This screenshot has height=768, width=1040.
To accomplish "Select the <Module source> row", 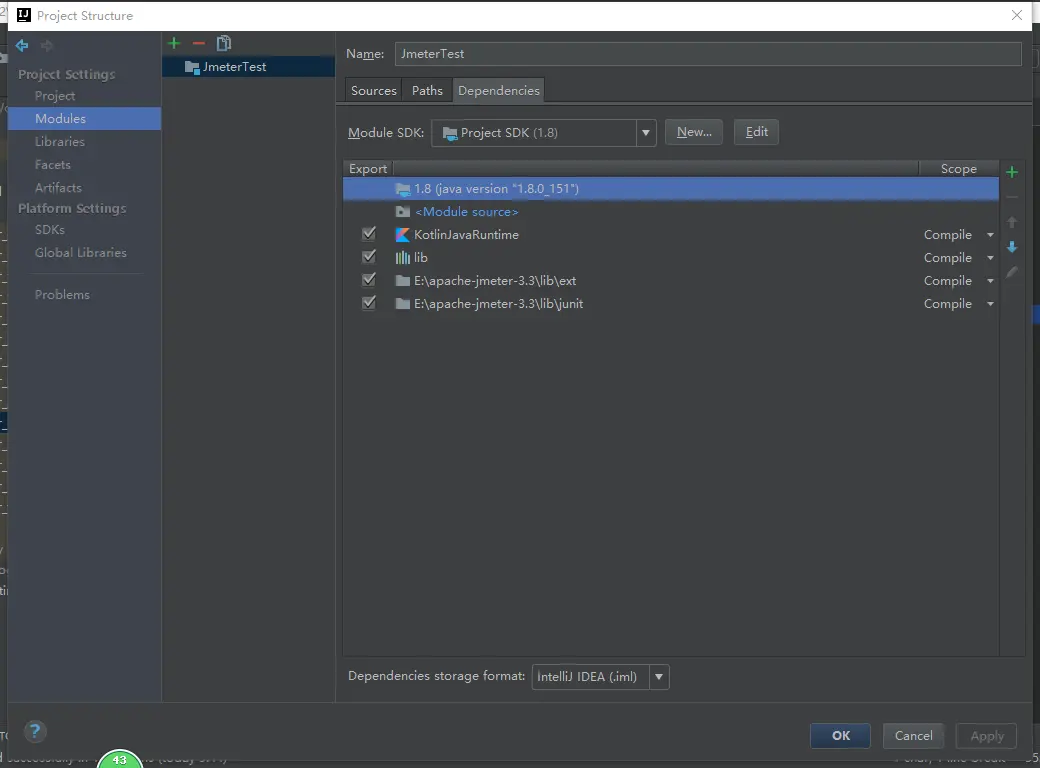I will [x=671, y=212].
